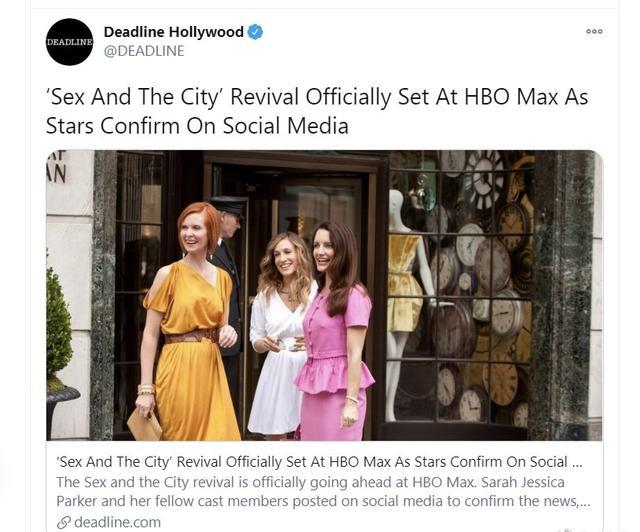
Task: Click the card description starting 'The Sex and the City revival'
Action: (323, 492)
